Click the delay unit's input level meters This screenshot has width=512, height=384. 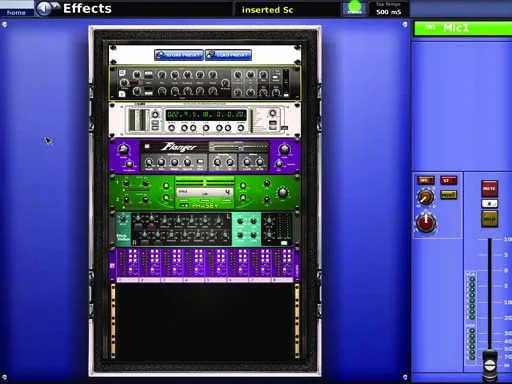coord(139,119)
